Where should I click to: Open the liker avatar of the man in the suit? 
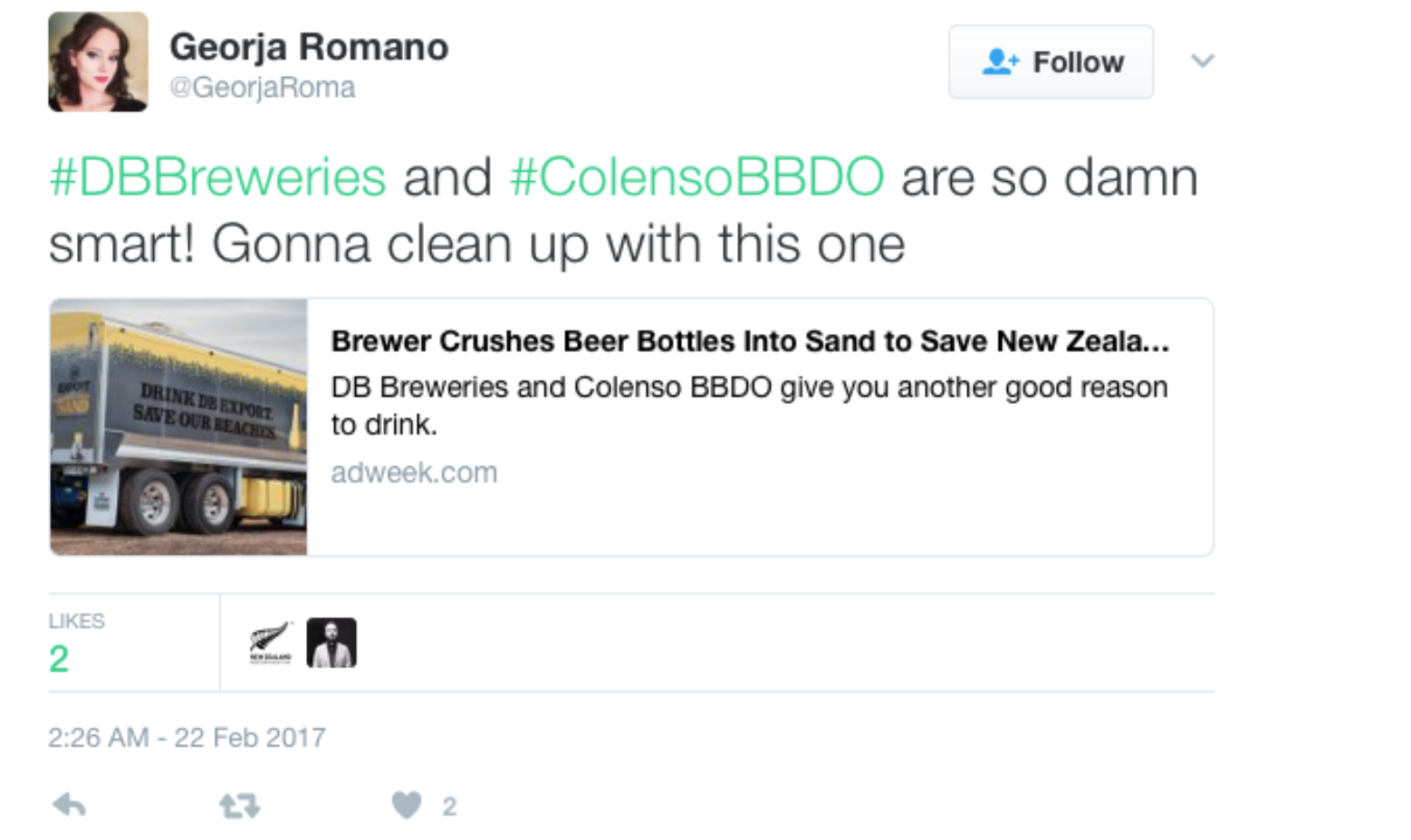click(x=331, y=643)
